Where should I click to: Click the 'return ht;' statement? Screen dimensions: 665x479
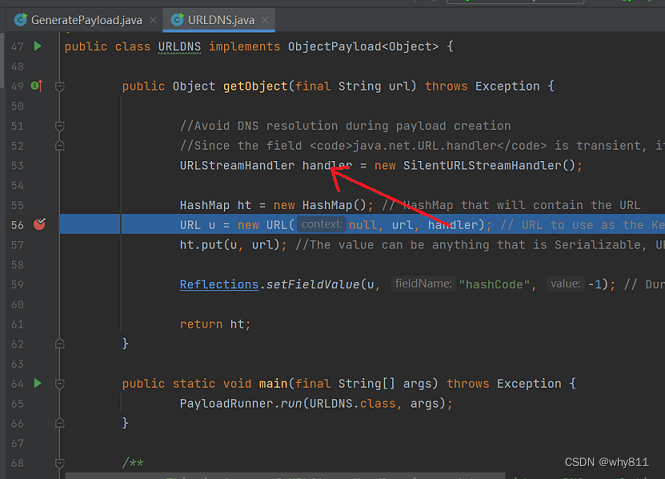215,324
